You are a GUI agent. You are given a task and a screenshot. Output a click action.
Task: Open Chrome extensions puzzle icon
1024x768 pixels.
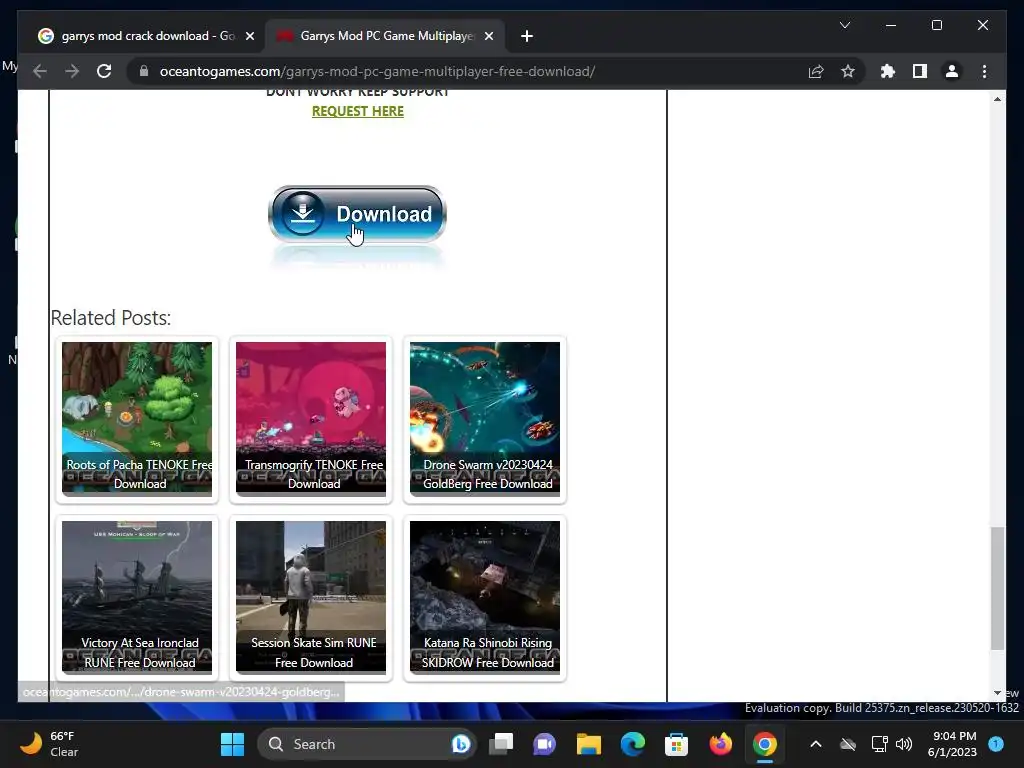(888, 71)
